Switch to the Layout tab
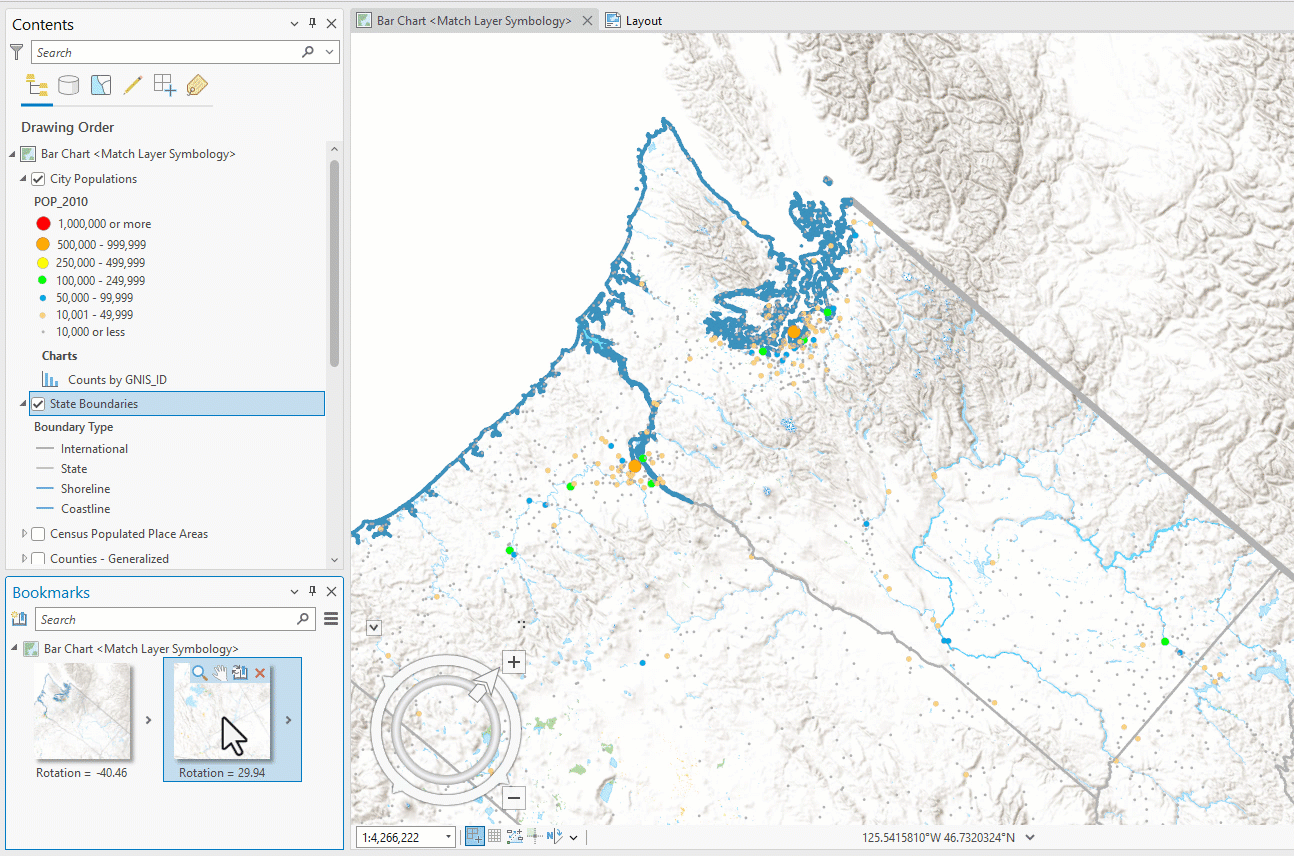The image size is (1294, 856). pyautogui.click(x=641, y=20)
